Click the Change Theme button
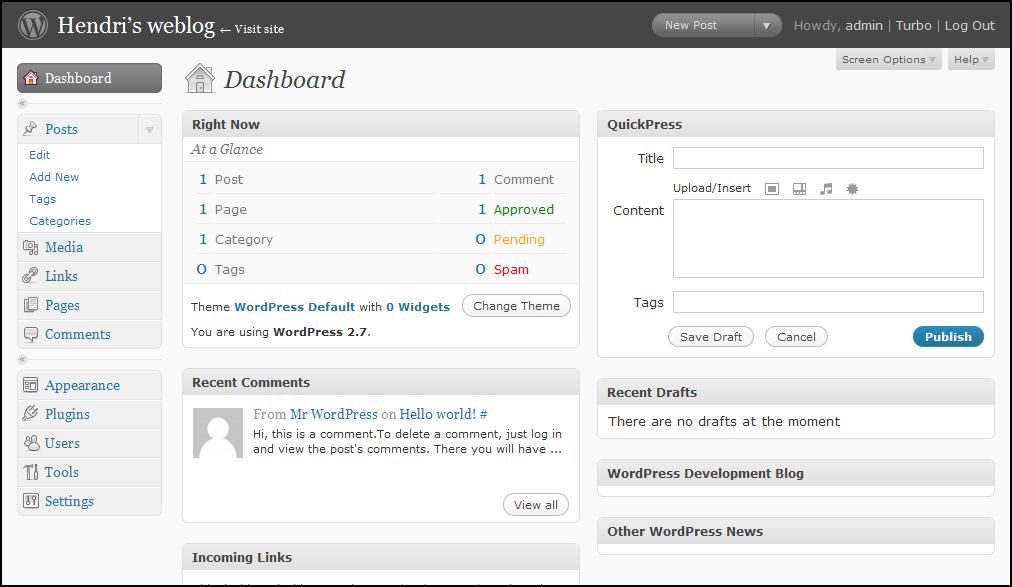Screen dimensions: 1012x587 [x=516, y=306]
